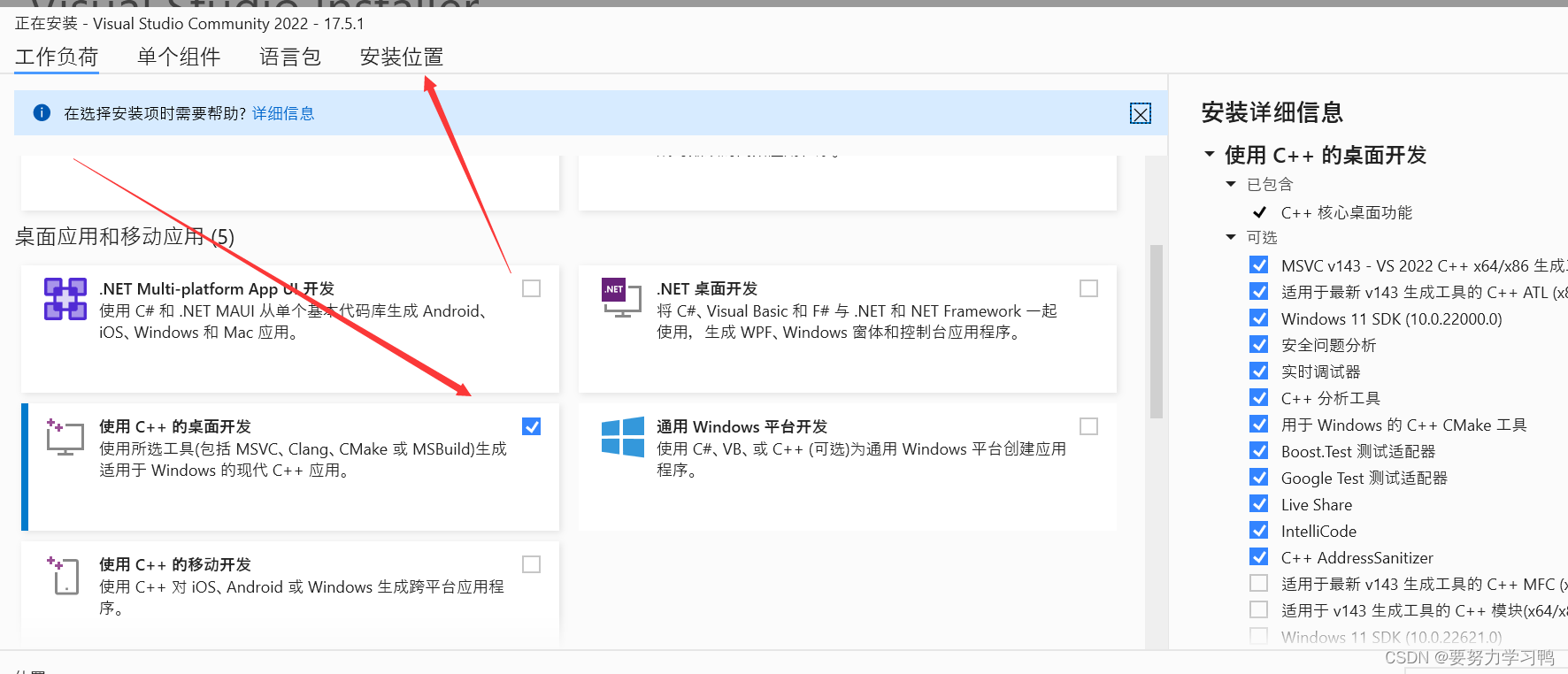Viewport: 1568px width, 674px height.
Task: Click the C++ 核心桌面功能 included item
Action: click(1347, 212)
